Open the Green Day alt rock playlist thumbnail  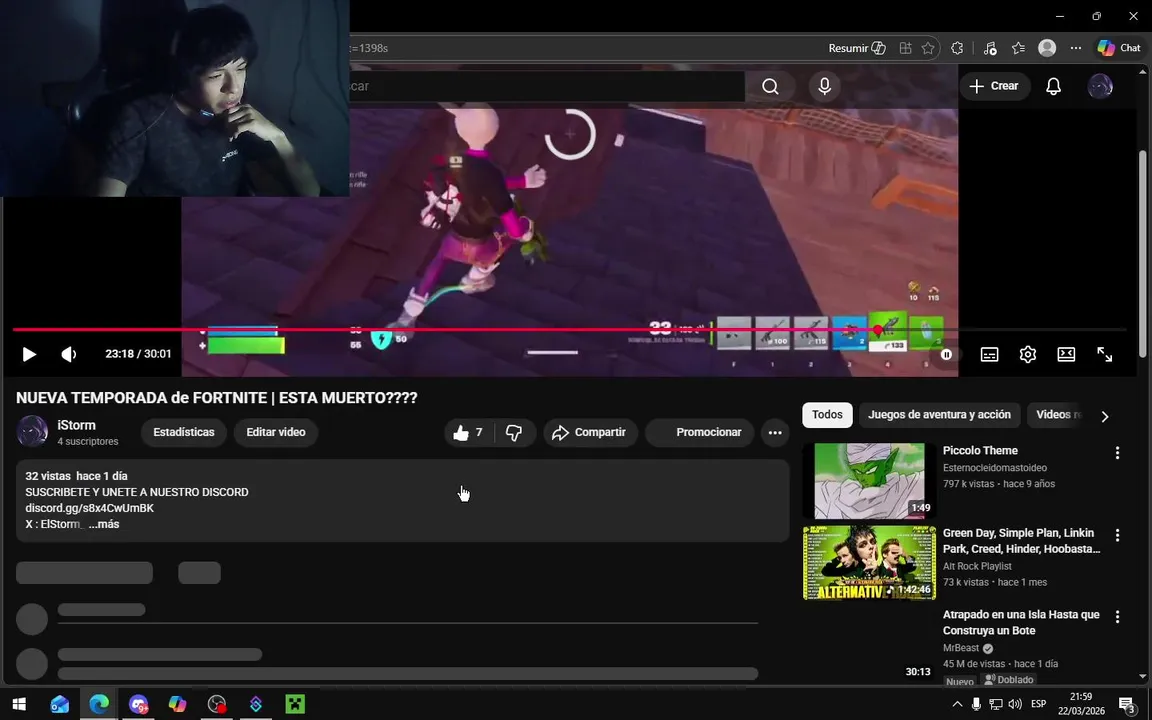pyautogui.click(x=869, y=562)
